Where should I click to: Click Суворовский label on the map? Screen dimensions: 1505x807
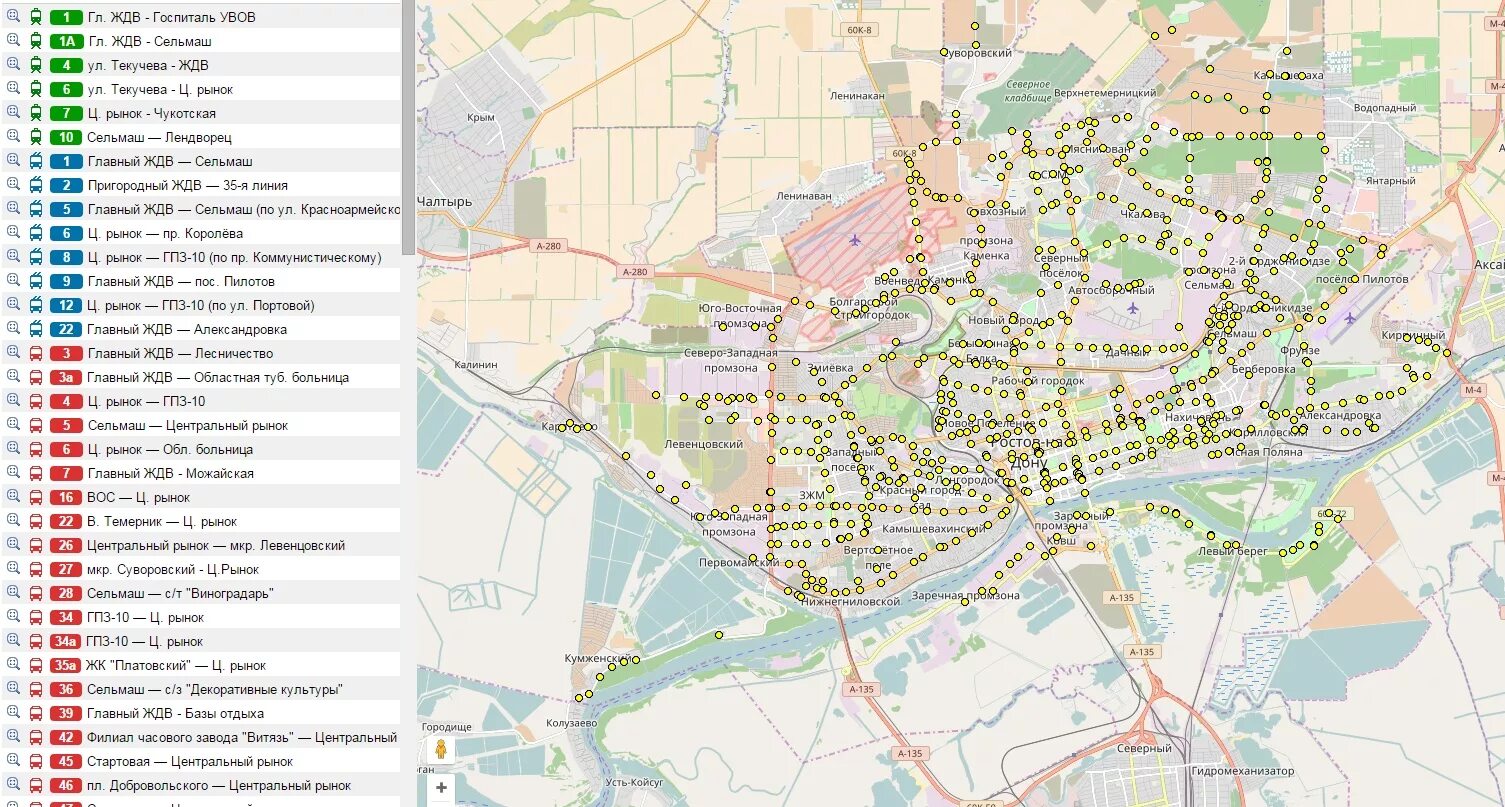976,53
